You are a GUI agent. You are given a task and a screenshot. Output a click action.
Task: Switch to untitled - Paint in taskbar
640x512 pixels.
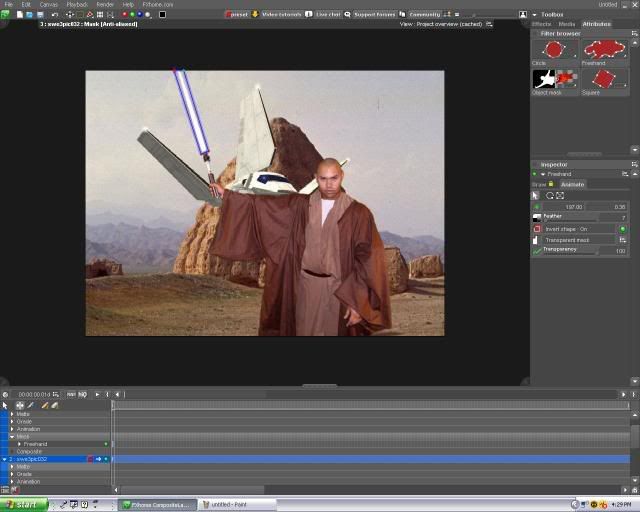[237, 505]
